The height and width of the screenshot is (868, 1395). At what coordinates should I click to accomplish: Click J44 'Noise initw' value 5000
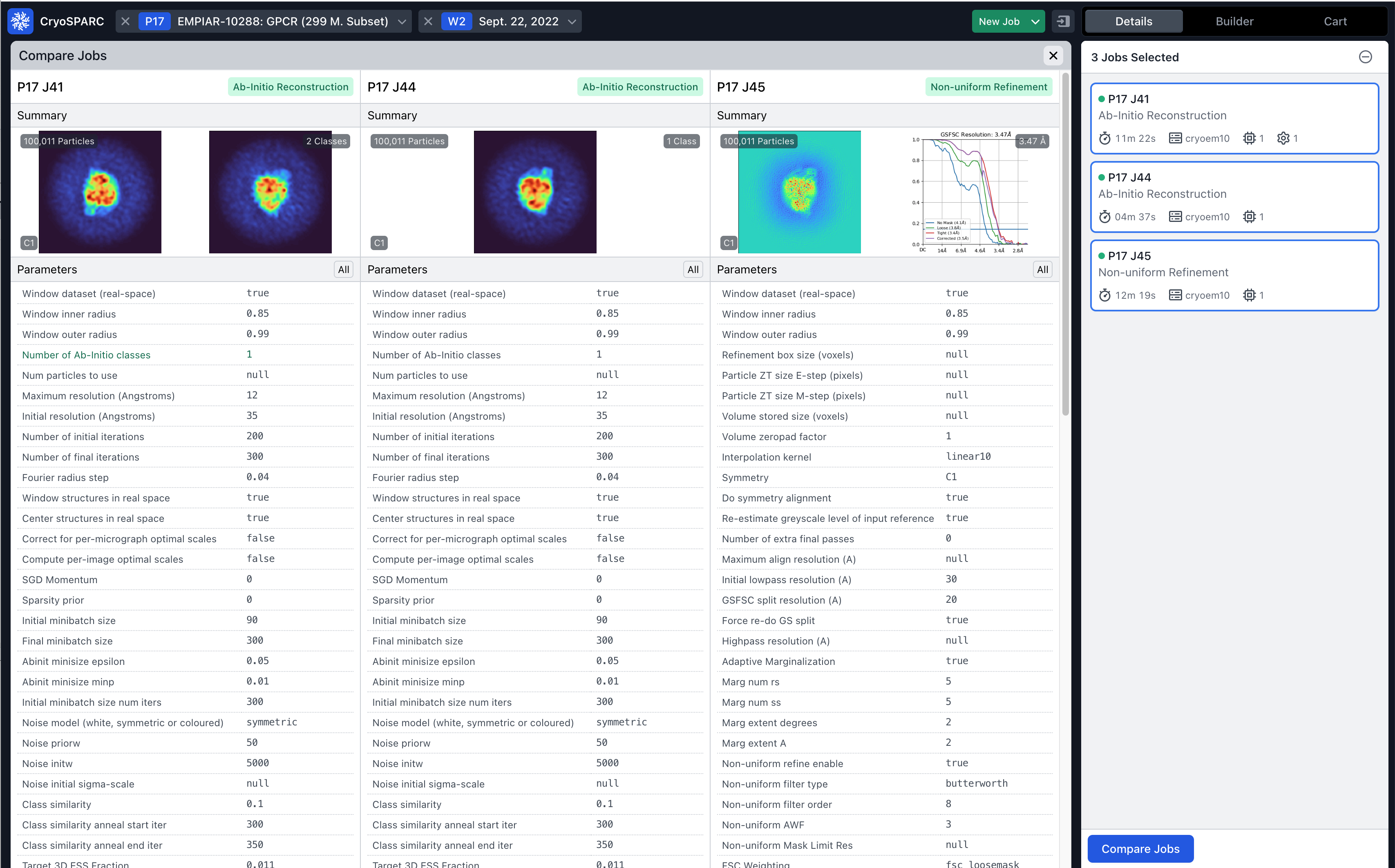pyautogui.click(x=607, y=763)
